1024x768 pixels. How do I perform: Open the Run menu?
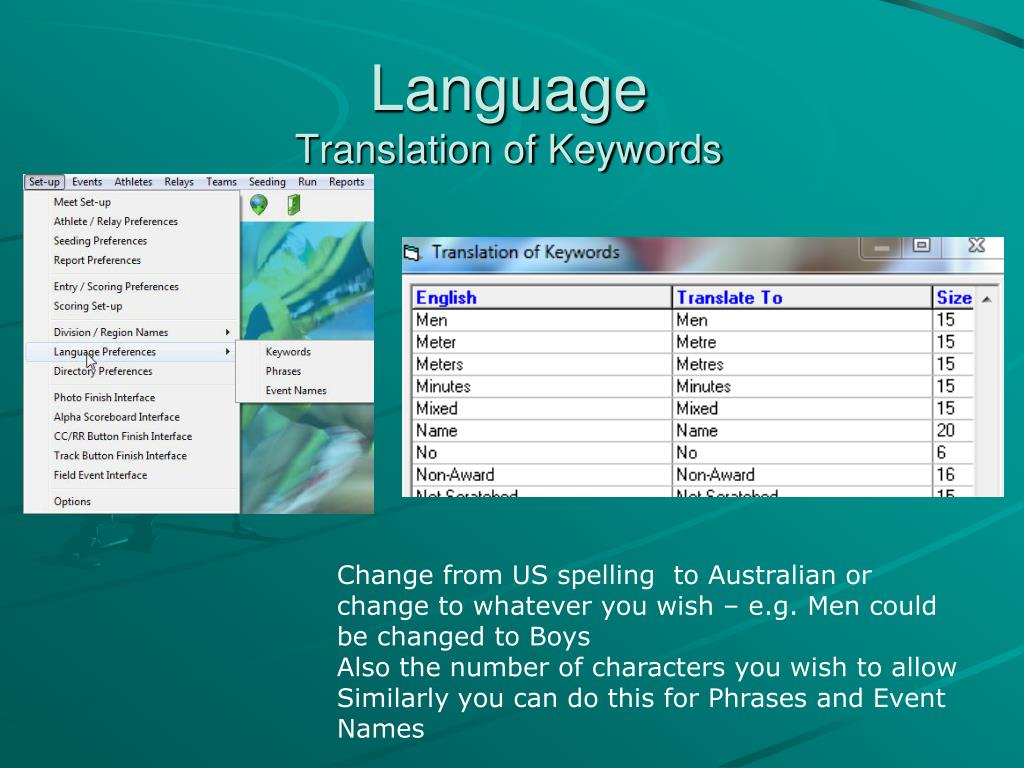point(307,182)
